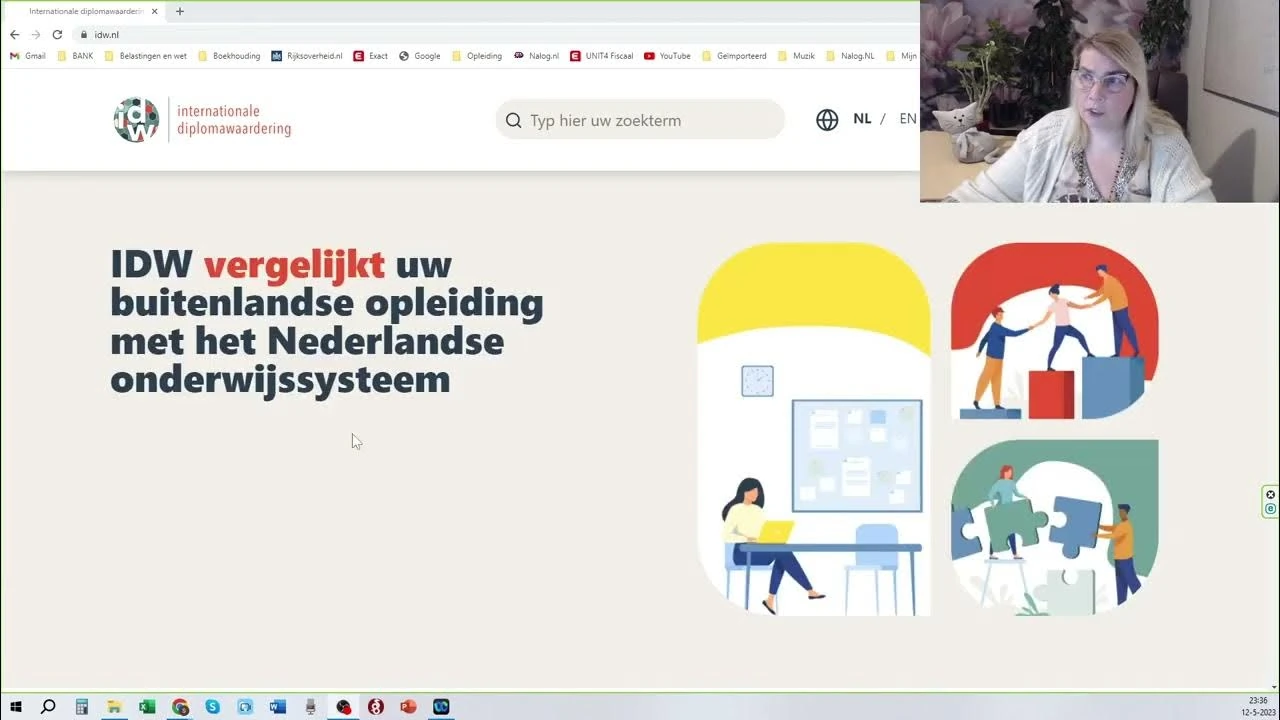Image resolution: width=1280 pixels, height=720 pixels.
Task: Open Skype from the taskbar
Action: pyautogui.click(x=212, y=707)
